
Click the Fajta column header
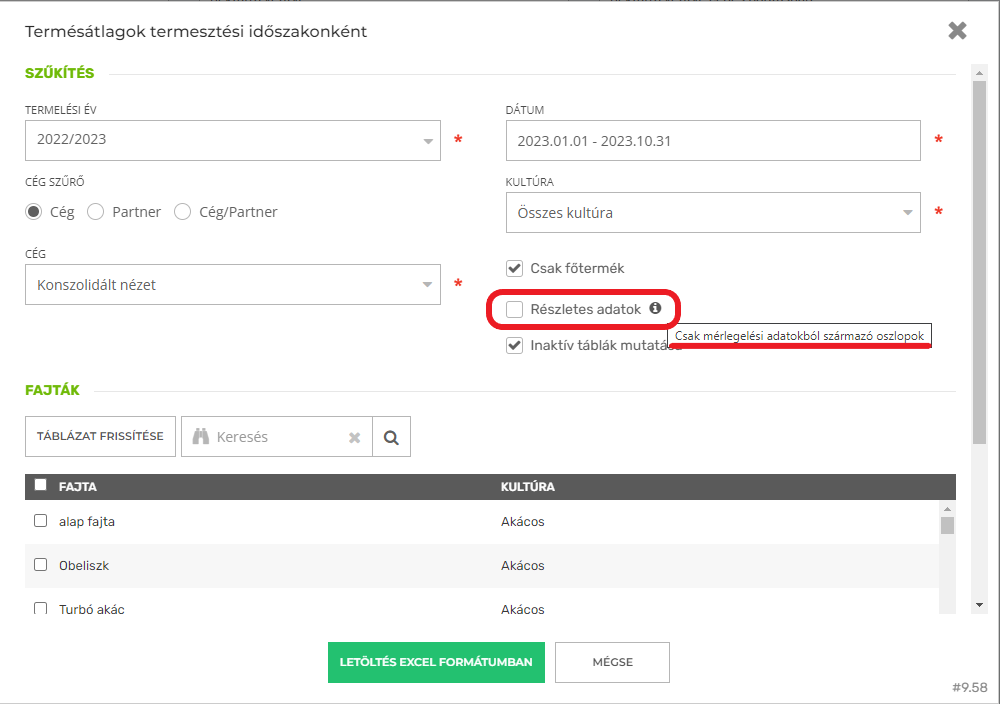point(78,487)
